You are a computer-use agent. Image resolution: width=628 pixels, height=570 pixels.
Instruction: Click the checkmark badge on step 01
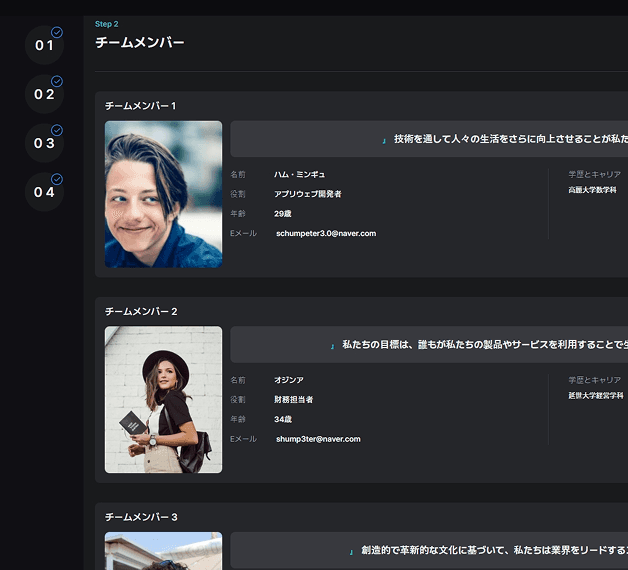[57, 33]
